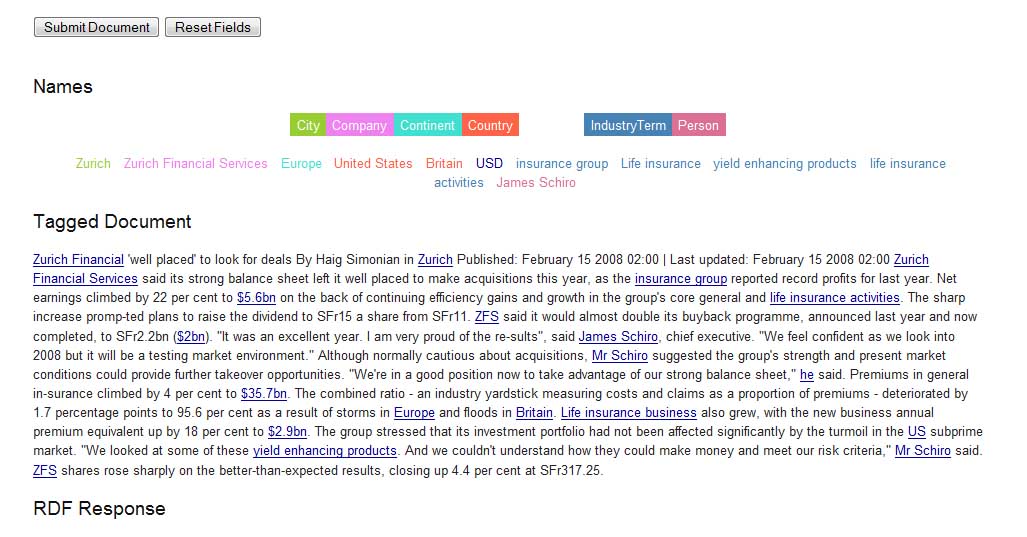Screen dimensions: 1027x537
Task: Click the Tagged Document heading
Action: pyautogui.click(x=112, y=221)
